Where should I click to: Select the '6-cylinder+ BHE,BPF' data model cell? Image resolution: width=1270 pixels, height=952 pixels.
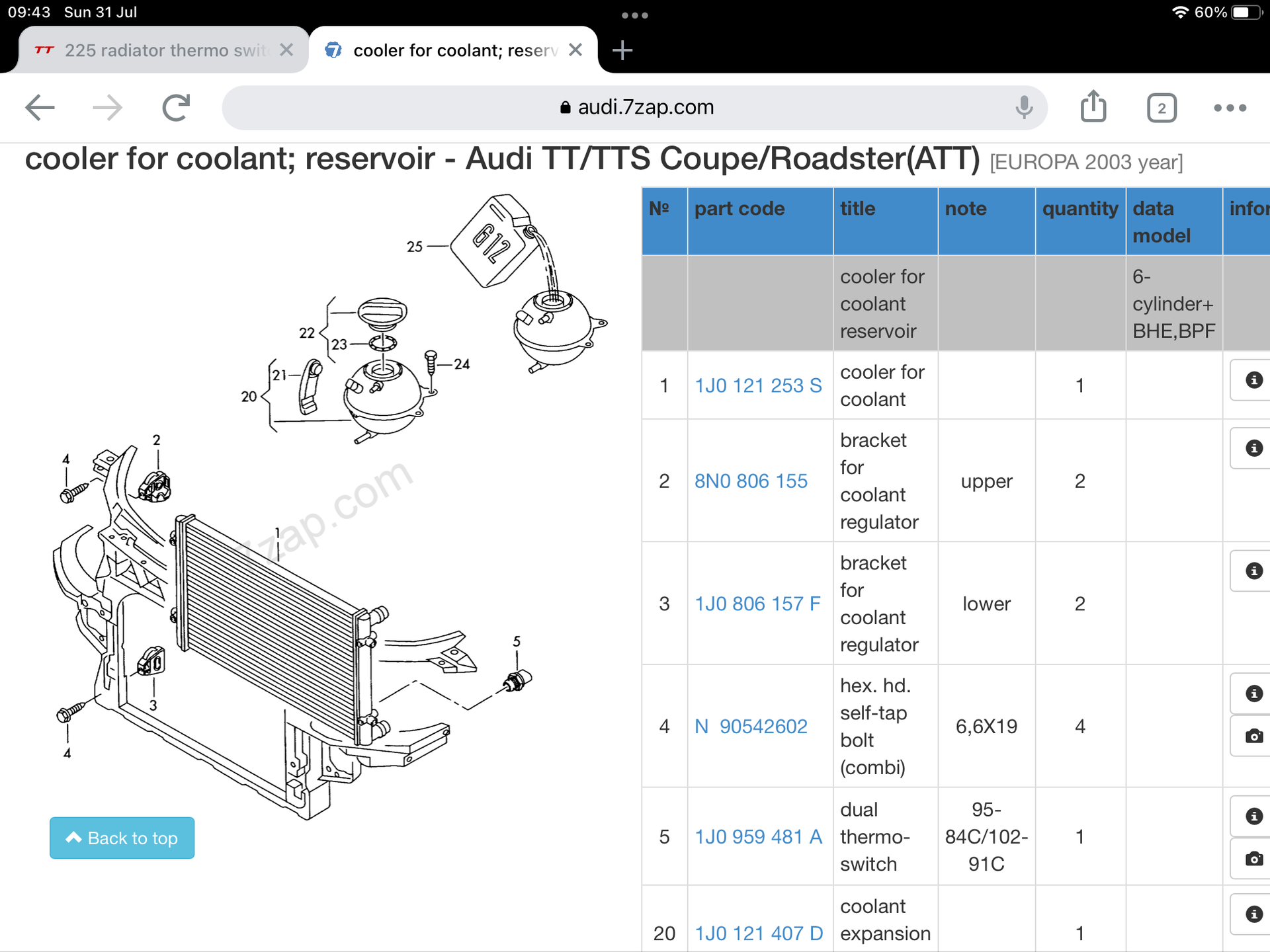[1174, 303]
